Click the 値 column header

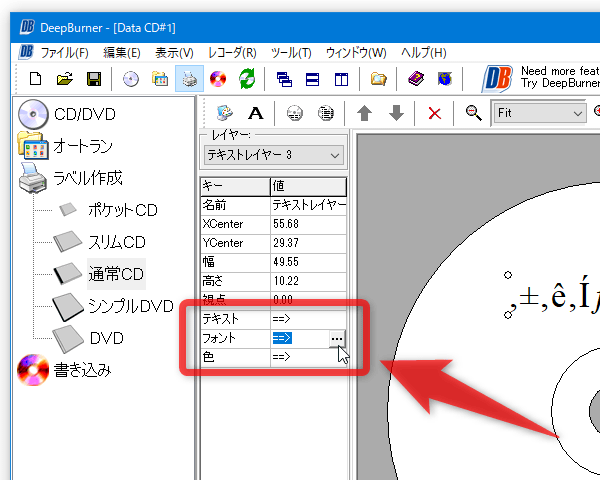pos(308,186)
